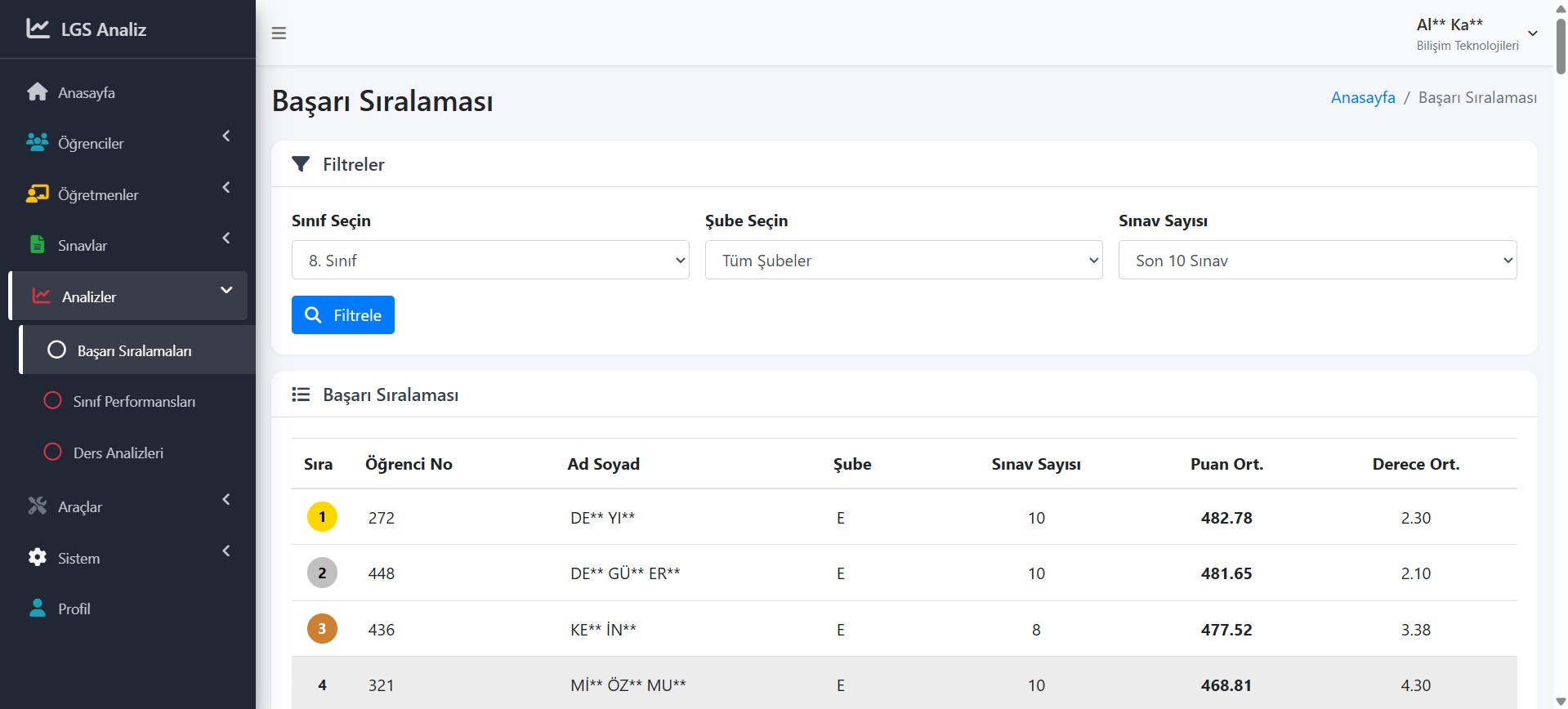Open the user account menu chevron

(1533, 33)
